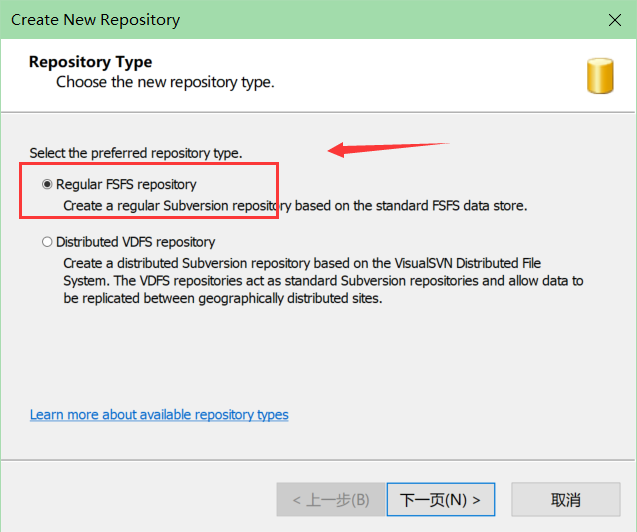This screenshot has height=532, width=637.
Task: Go back with the 上一步(B) button
Action: (x=331, y=500)
